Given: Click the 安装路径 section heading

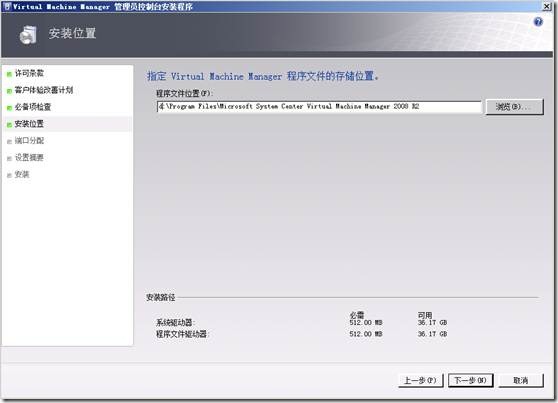Looking at the screenshot, I should [x=160, y=297].
